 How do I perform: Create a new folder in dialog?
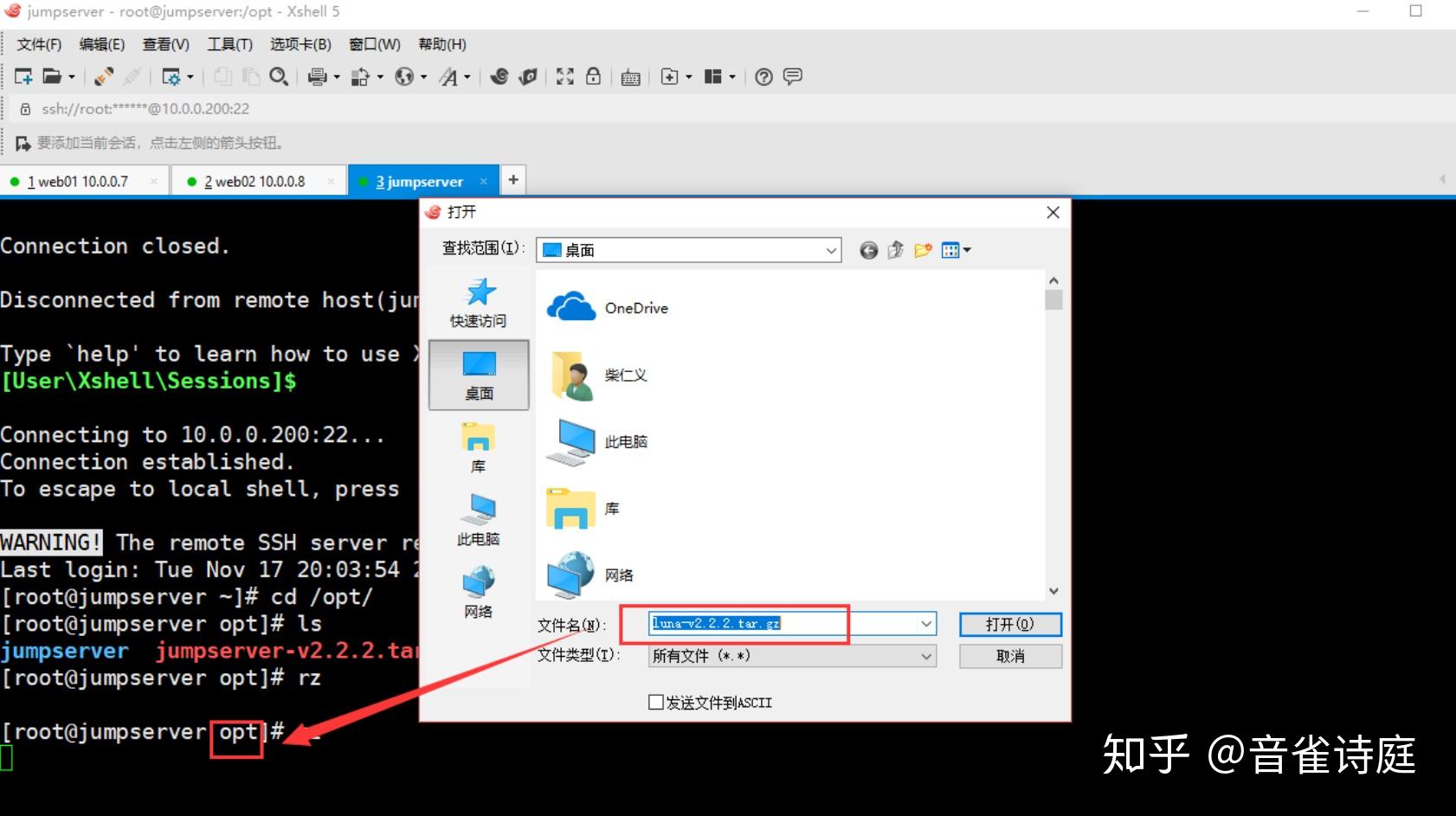pos(922,249)
